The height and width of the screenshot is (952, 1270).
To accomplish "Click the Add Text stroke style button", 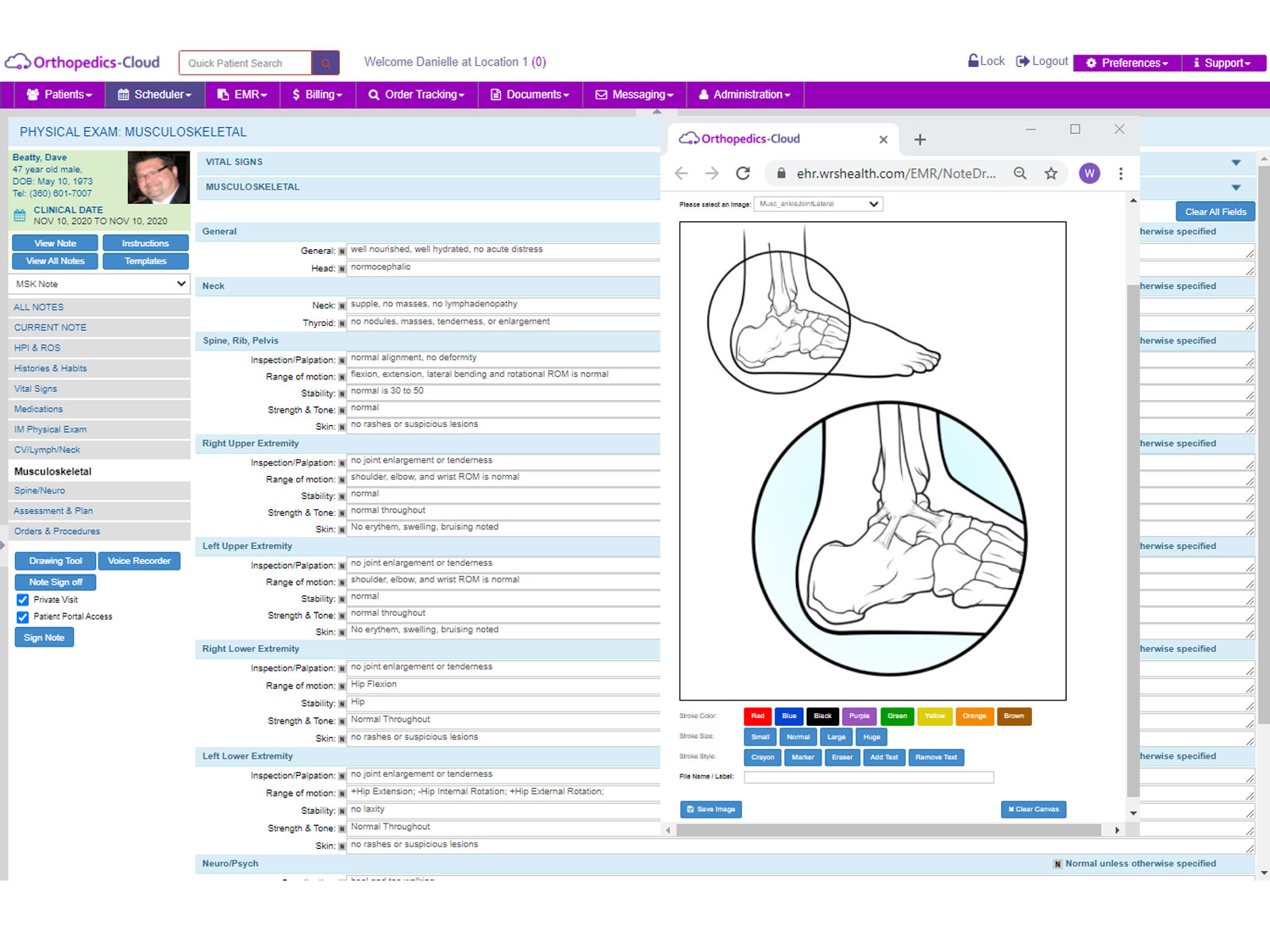I will point(884,758).
